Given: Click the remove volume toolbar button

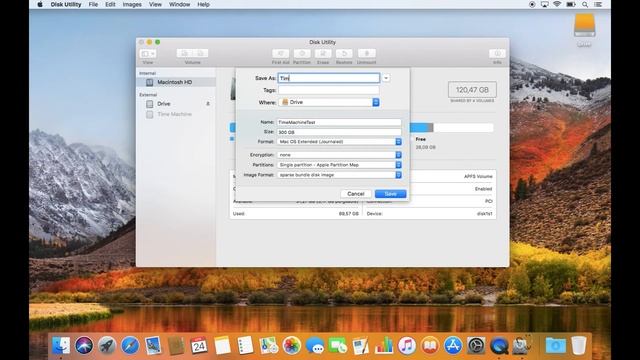Looking at the screenshot, I should 200,53.
